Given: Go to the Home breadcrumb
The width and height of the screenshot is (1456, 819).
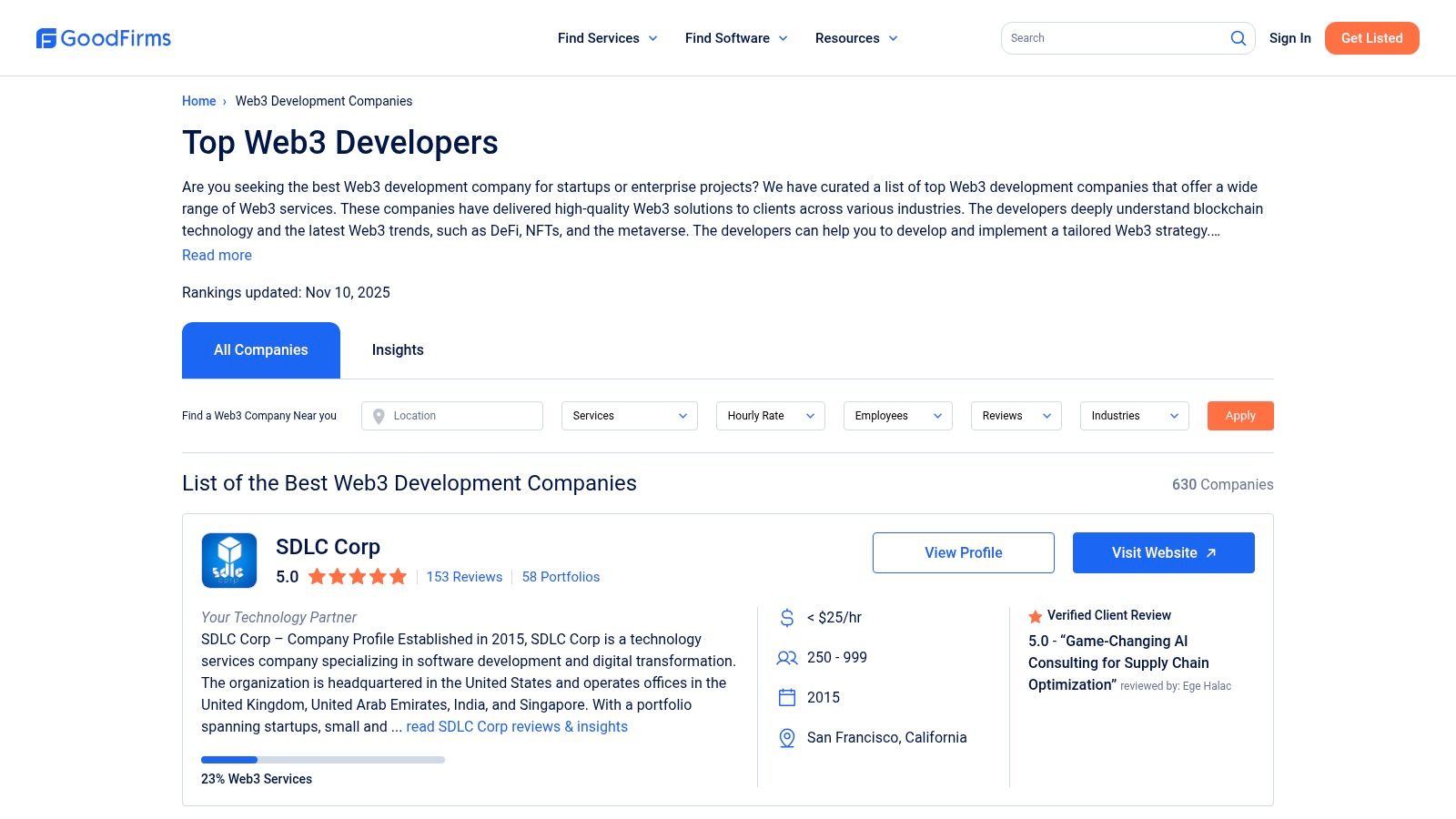Looking at the screenshot, I should pos(199,101).
